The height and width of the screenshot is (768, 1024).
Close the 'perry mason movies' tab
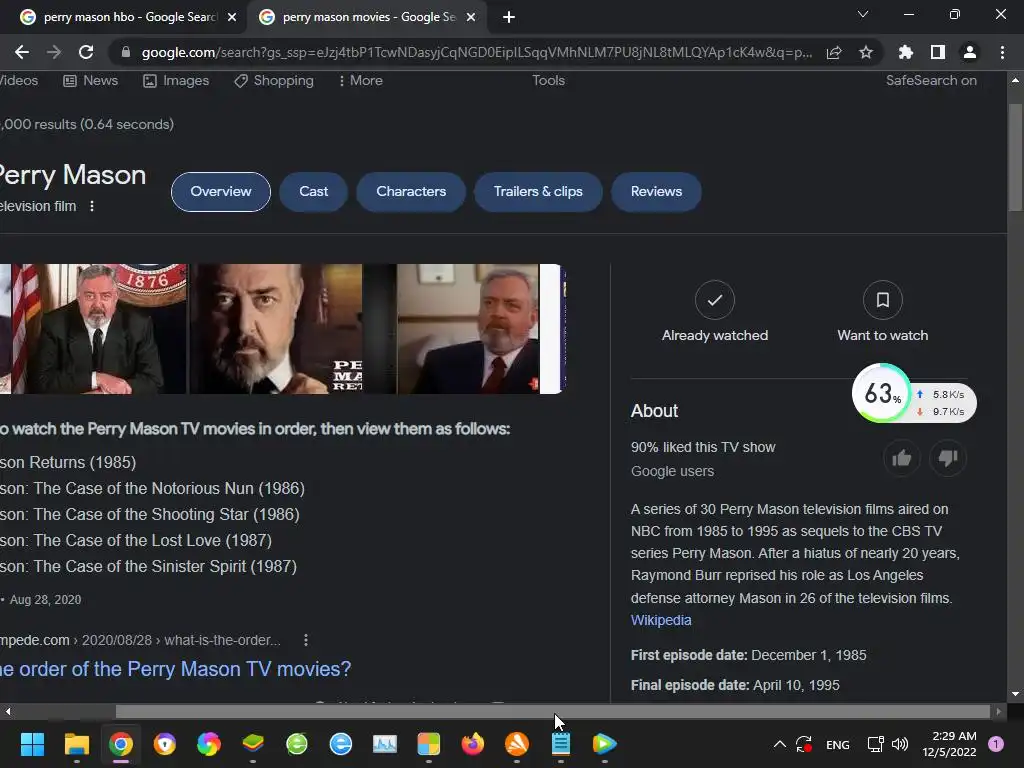click(x=471, y=17)
